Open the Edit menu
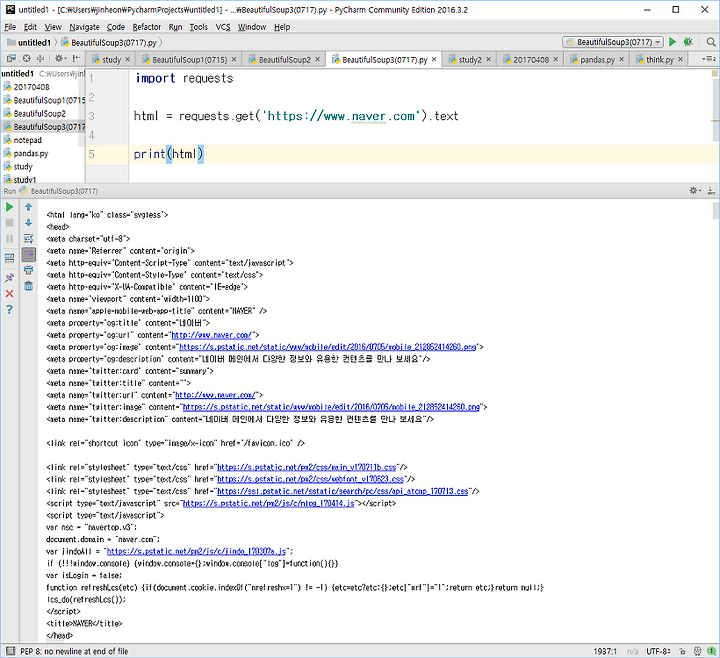Image resolution: width=720 pixels, height=658 pixels. 30,27
